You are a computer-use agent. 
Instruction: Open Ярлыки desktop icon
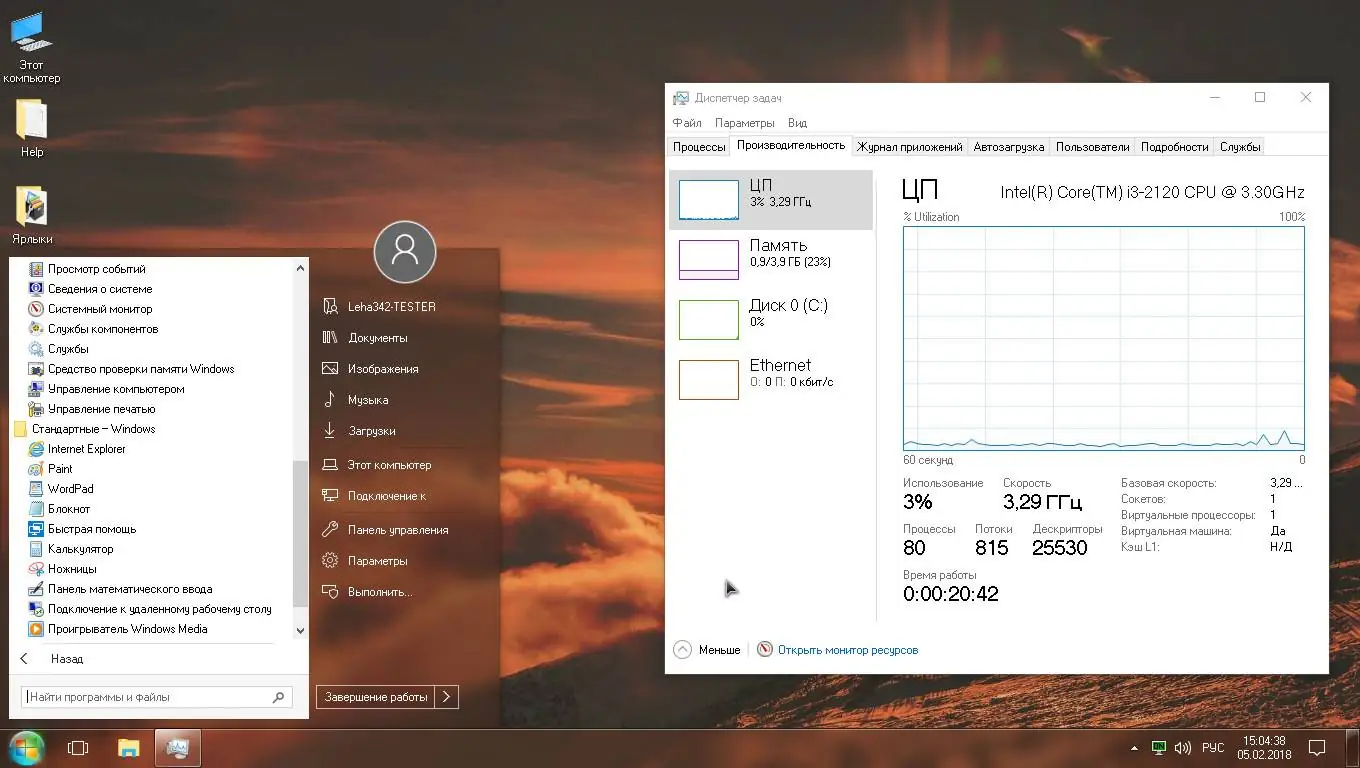tap(32, 215)
